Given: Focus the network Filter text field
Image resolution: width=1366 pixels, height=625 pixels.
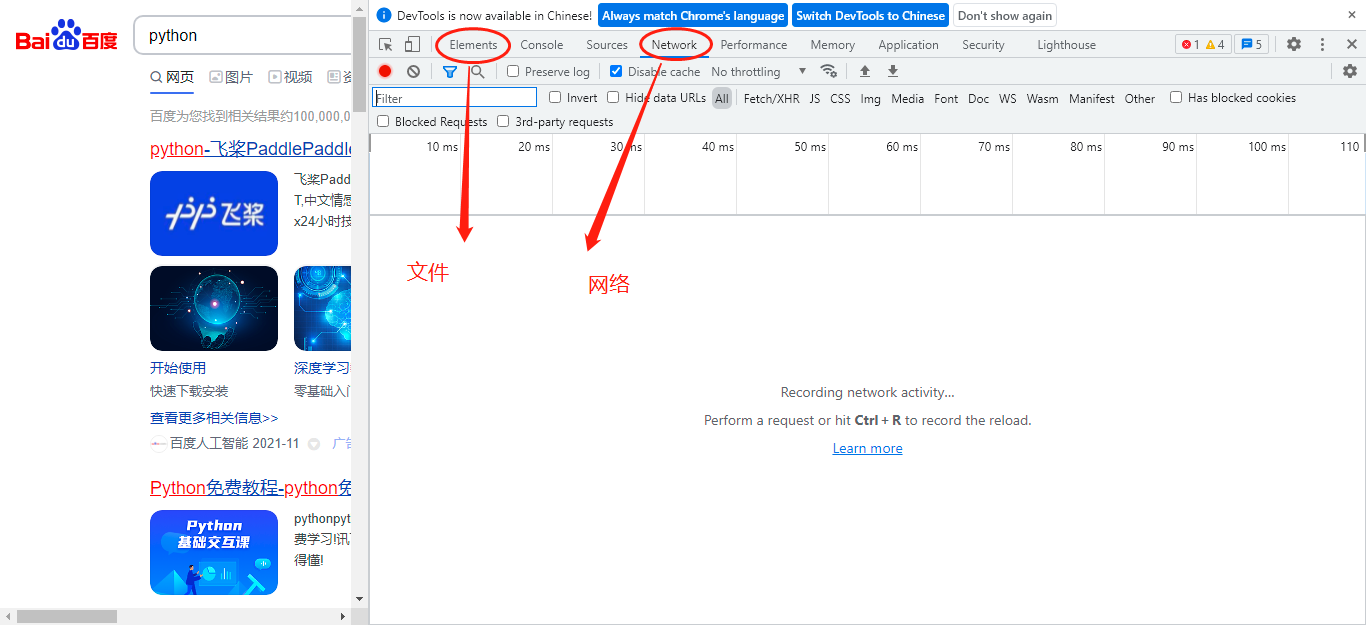Looking at the screenshot, I should click(455, 98).
